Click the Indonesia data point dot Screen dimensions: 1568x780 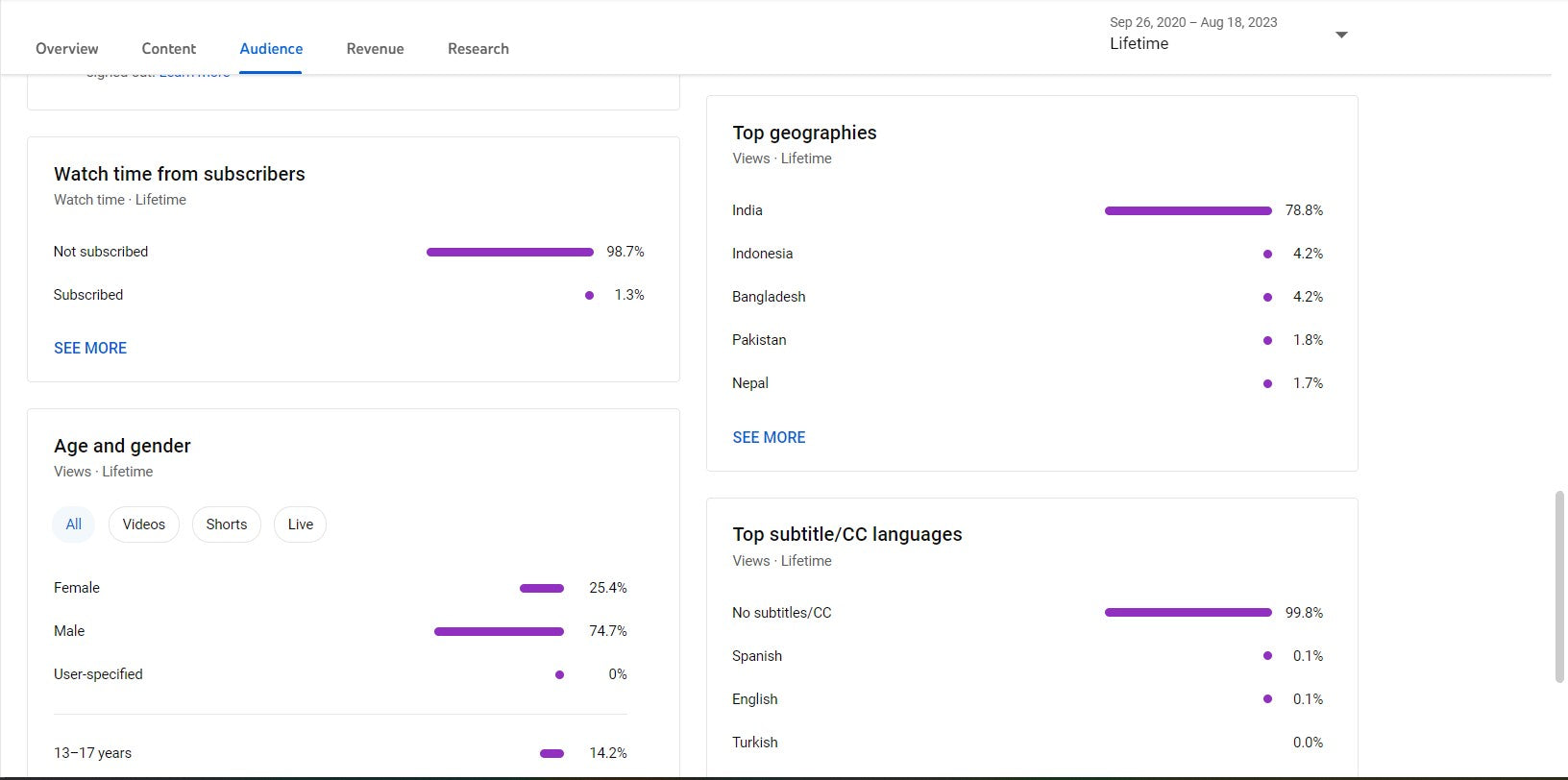coord(1267,254)
